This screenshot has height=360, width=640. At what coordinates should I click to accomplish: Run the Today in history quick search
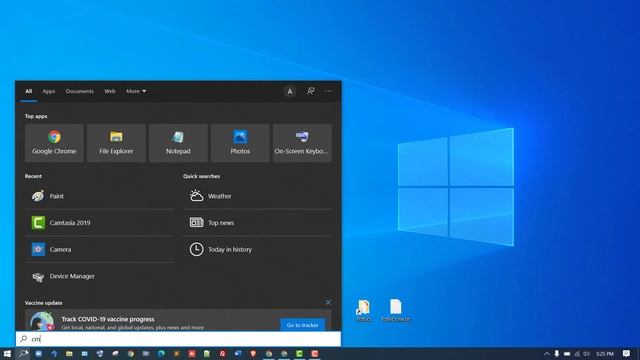(258, 249)
